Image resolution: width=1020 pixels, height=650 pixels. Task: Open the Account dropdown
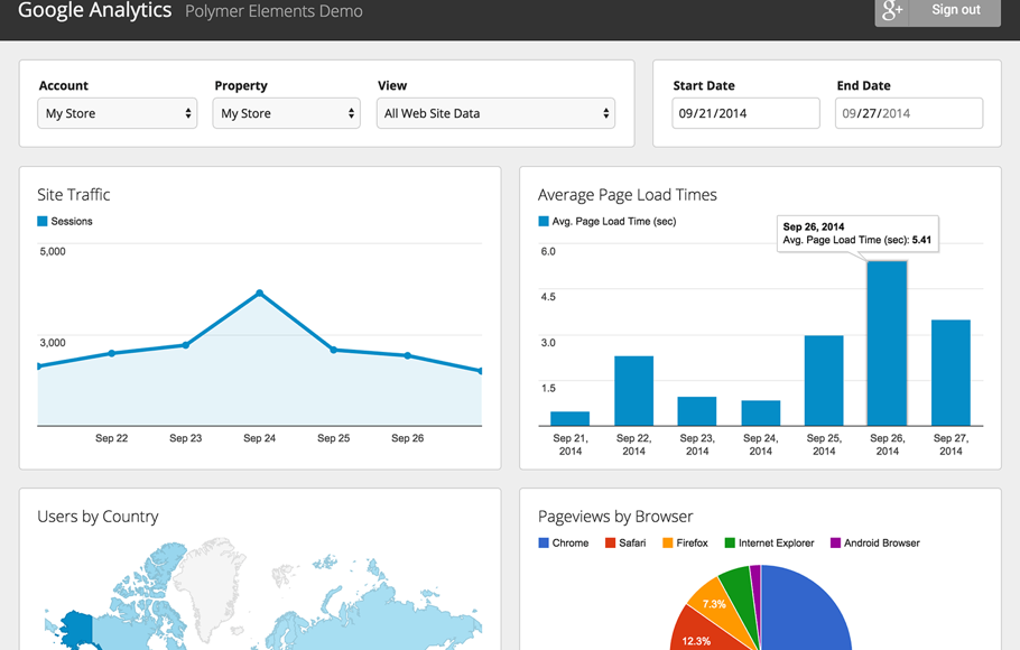(x=117, y=114)
